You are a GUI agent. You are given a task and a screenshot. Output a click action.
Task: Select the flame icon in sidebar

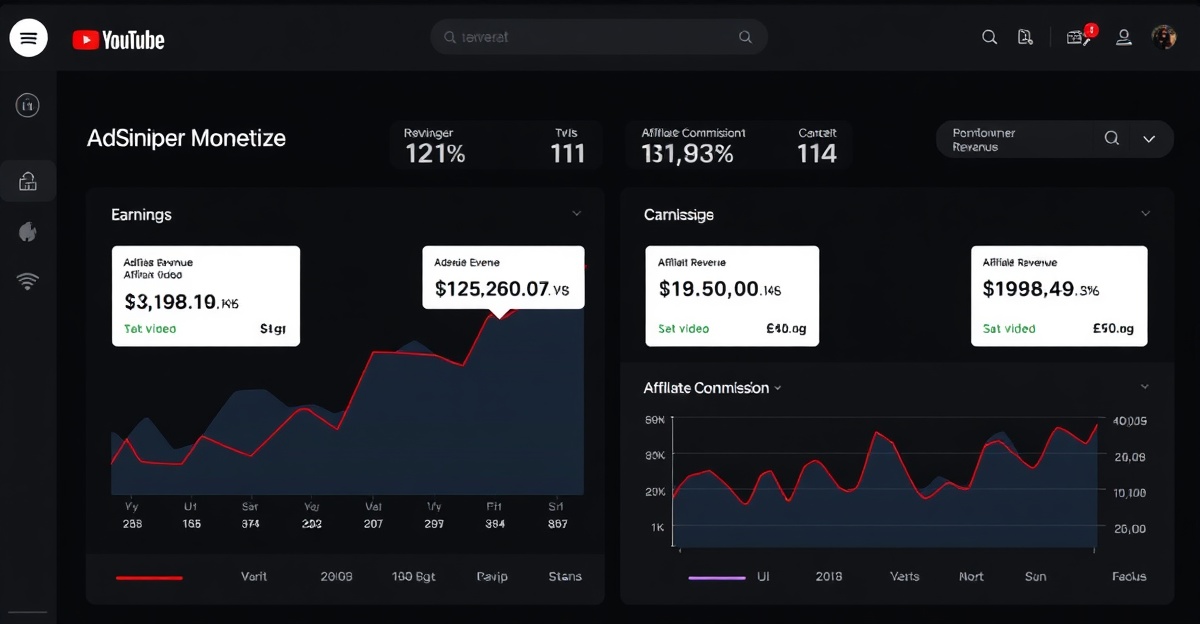(28, 232)
